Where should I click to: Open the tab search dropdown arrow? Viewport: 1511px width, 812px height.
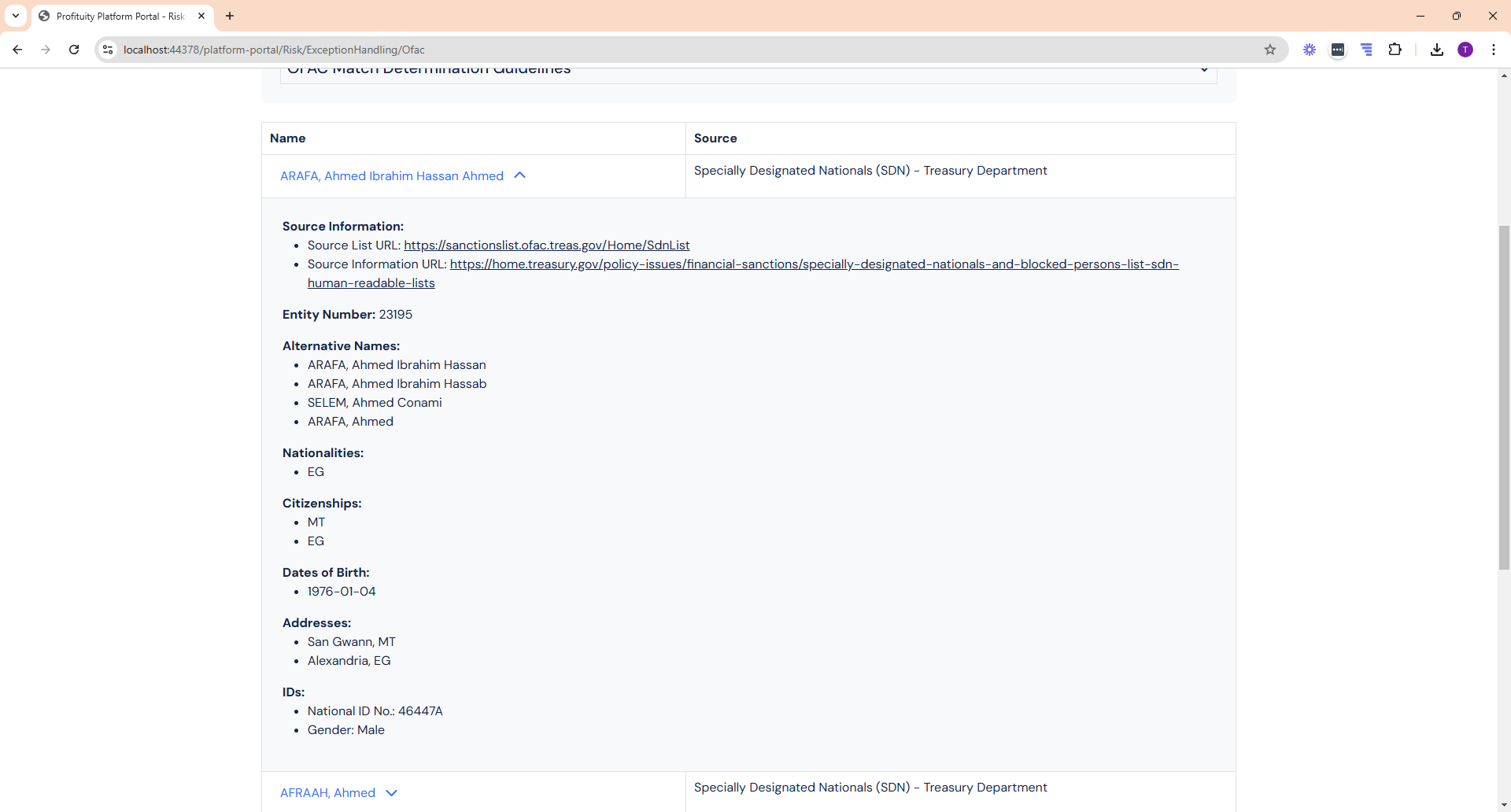pos(16,16)
